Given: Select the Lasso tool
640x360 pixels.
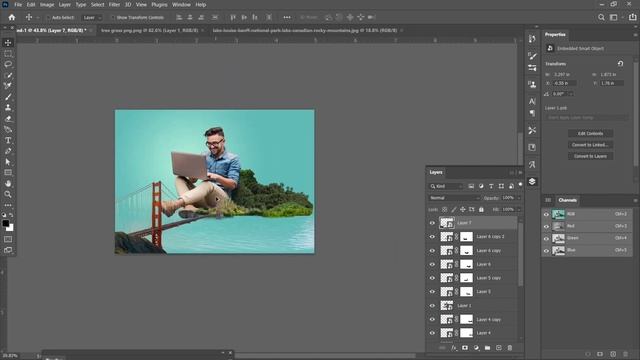Looking at the screenshot, I should [x=8, y=64].
